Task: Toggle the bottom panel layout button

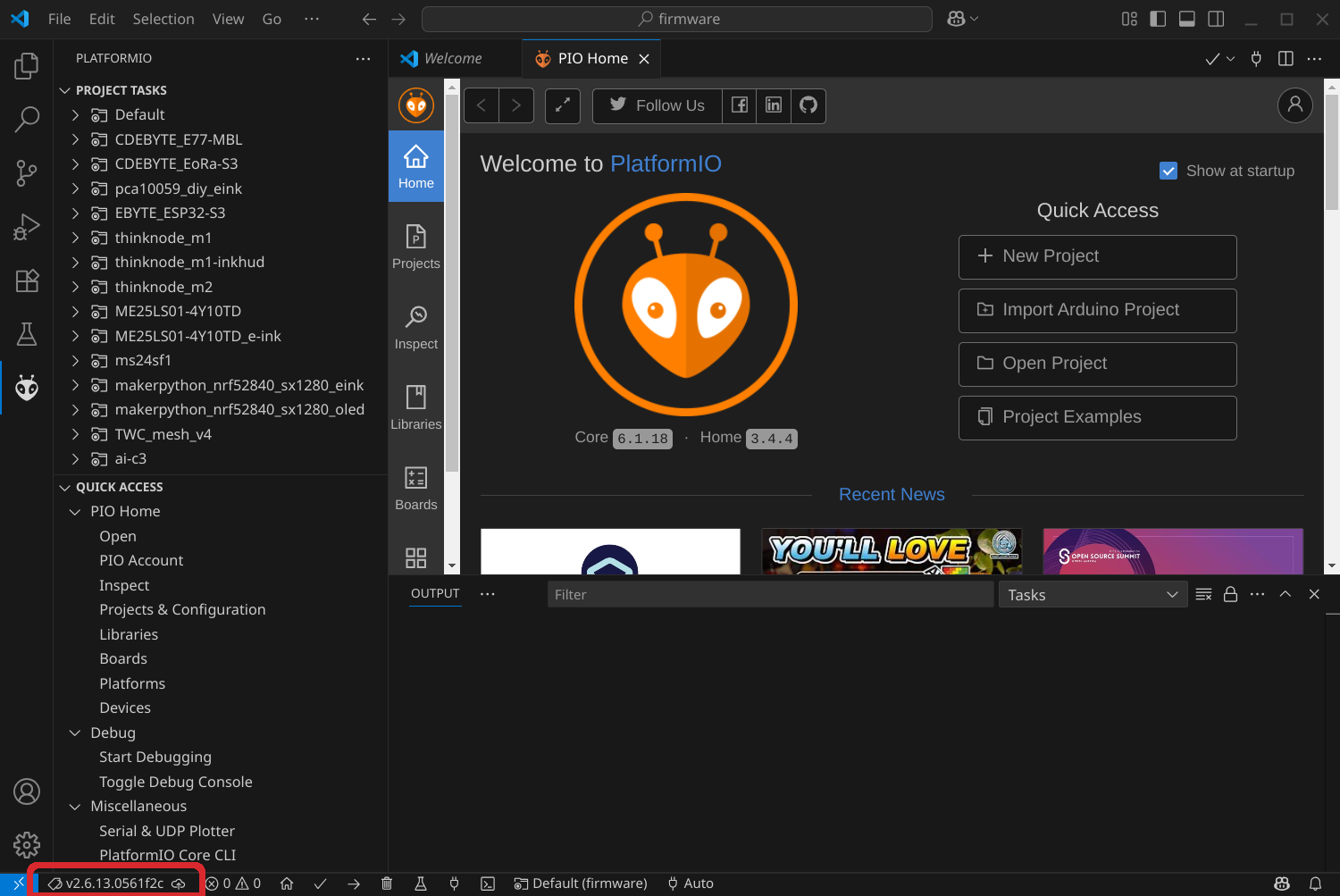Action: pyautogui.click(x=1187, y=19)
